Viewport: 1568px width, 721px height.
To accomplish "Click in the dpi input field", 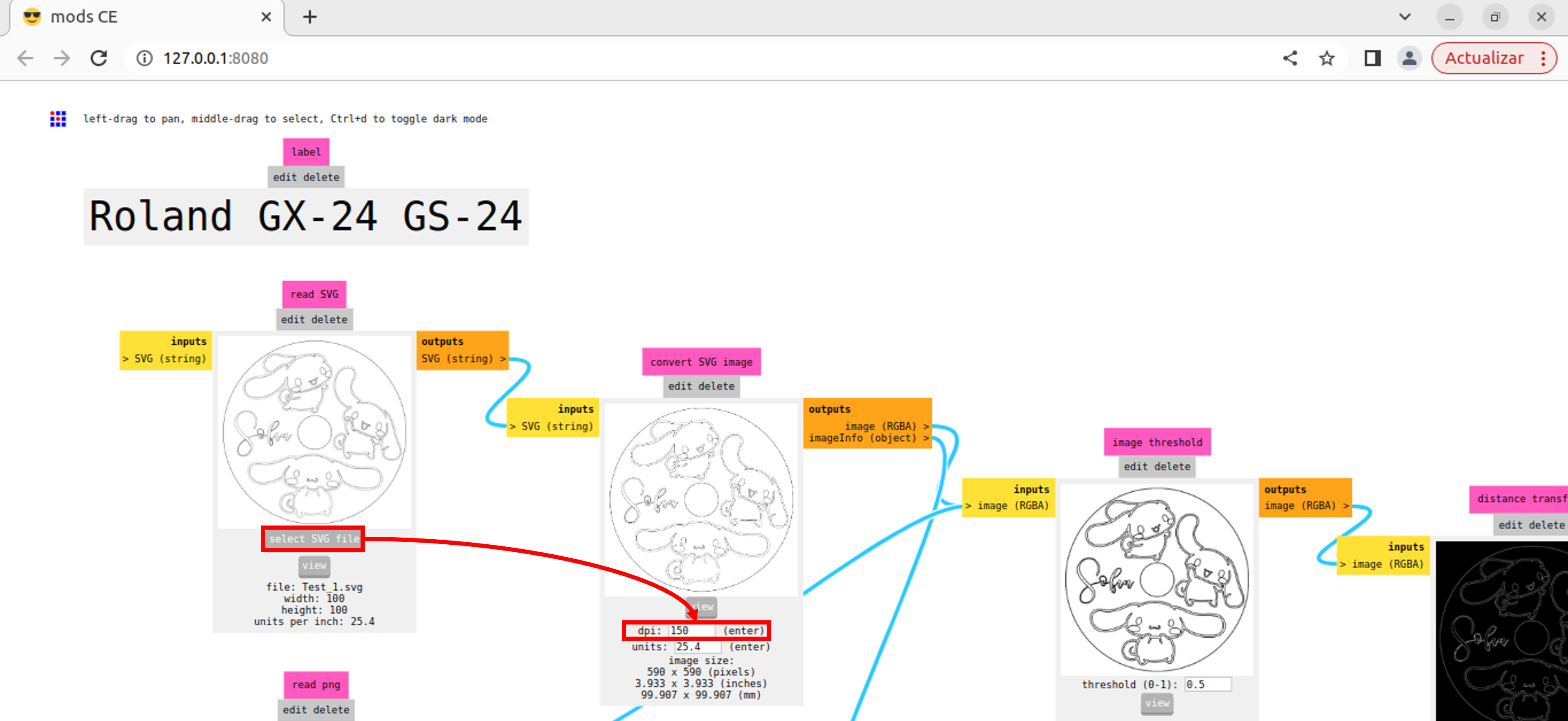I will coord(692,631).
